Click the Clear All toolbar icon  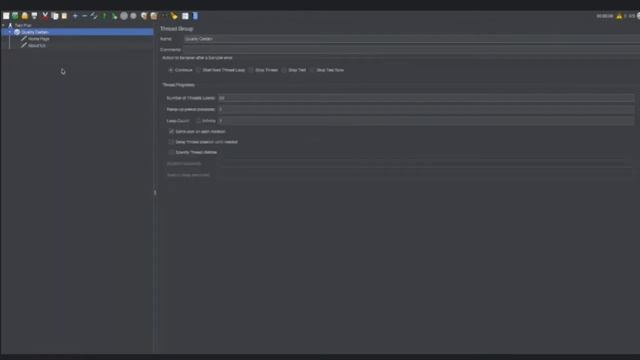(154, 16)
